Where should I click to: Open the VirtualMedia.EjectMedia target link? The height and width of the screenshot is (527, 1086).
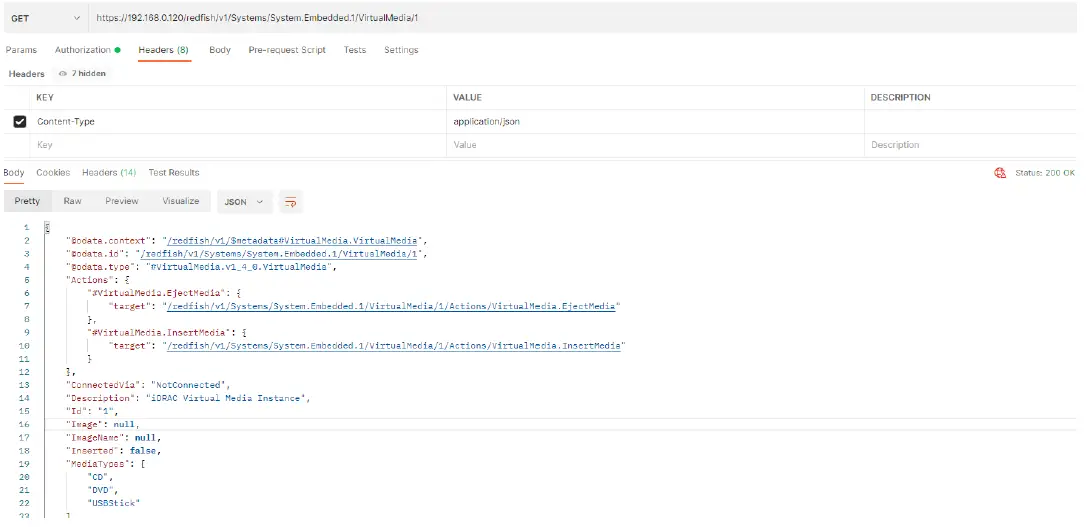(x=391, y=306)
